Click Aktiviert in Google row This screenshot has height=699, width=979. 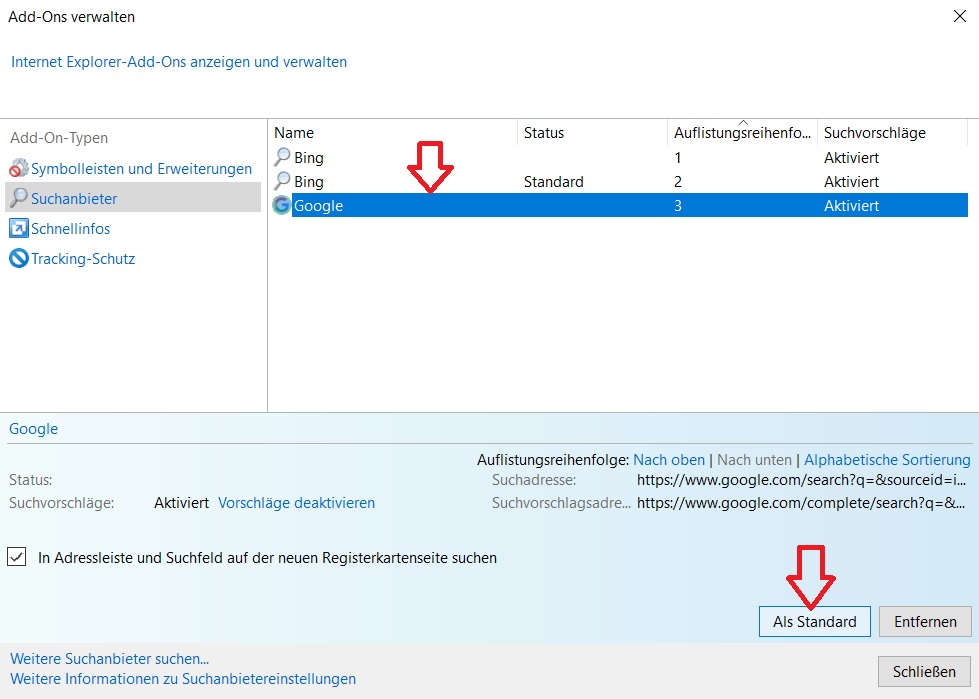(852, 205)
